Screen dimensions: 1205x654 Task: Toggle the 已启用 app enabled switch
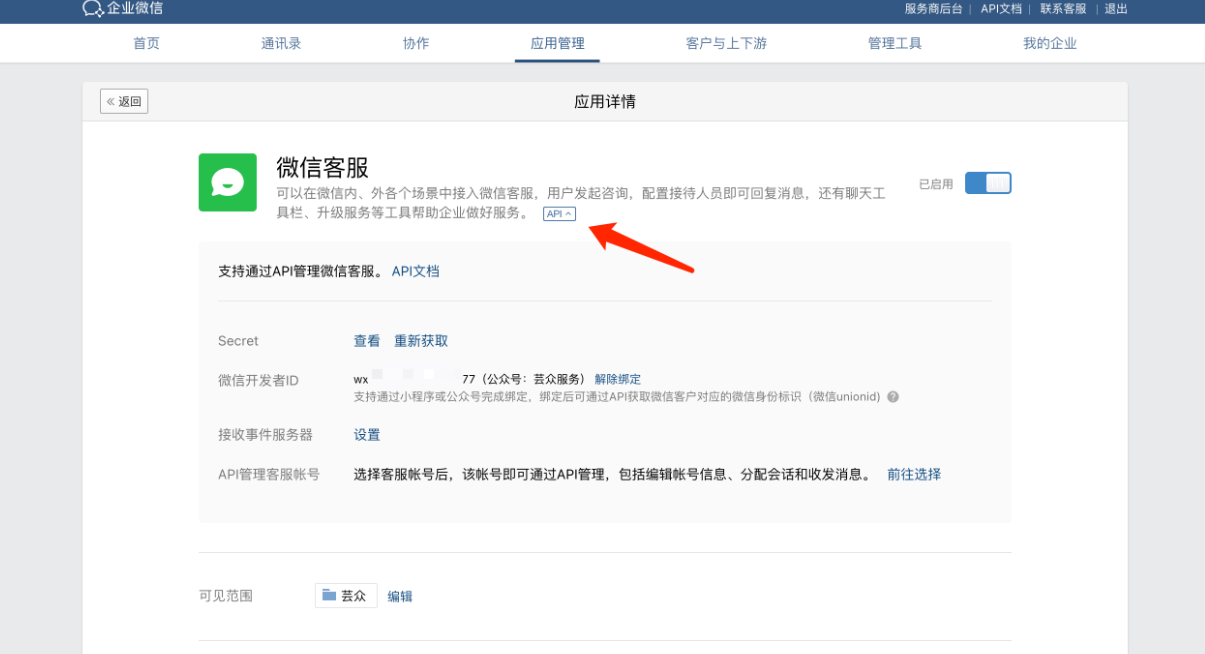(x=987, y=183)
